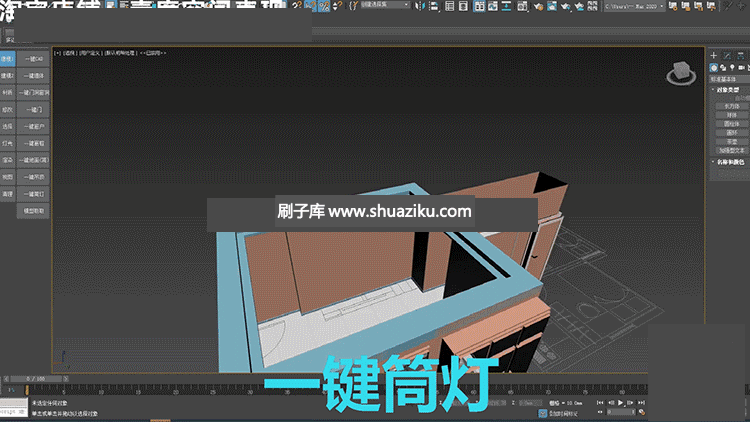This screenshot has width=750, height=422.
Task: Collapse the 名称和颜色 rollout
Action: [729, 162]
